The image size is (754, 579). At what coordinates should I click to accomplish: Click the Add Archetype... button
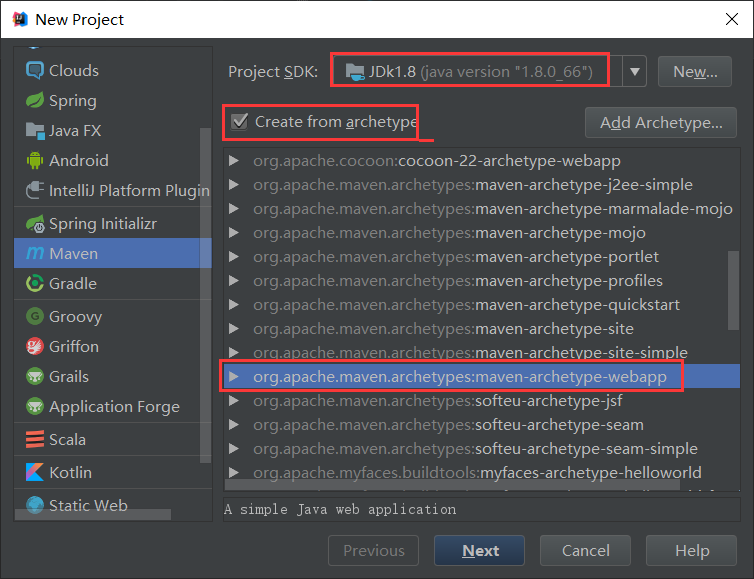pos(661,123)
